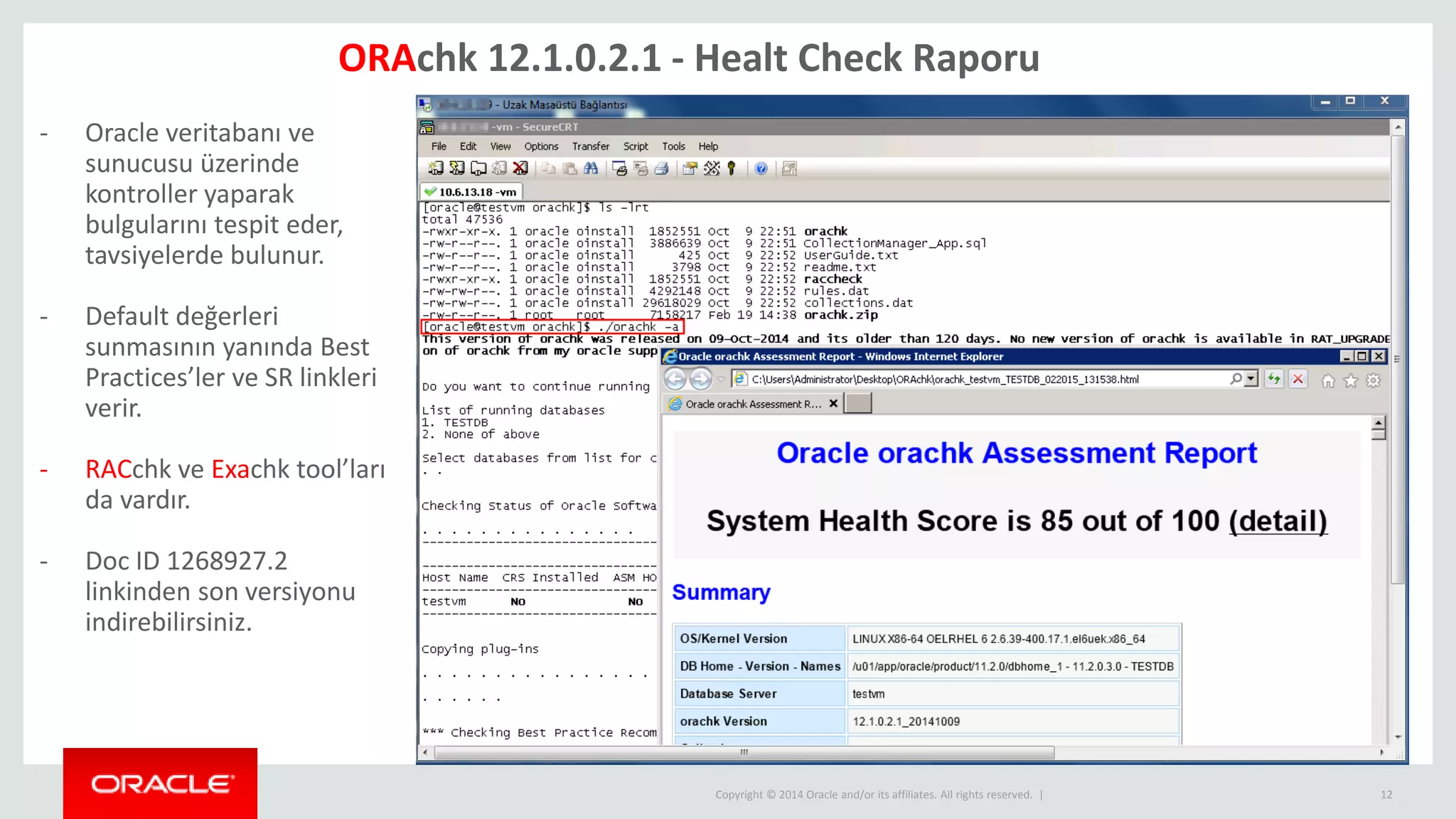Image resolution: width=1456 pixels, height=819 pixels.
Task: Click the Internet Explorer Forward arrow
Action: 701,379
